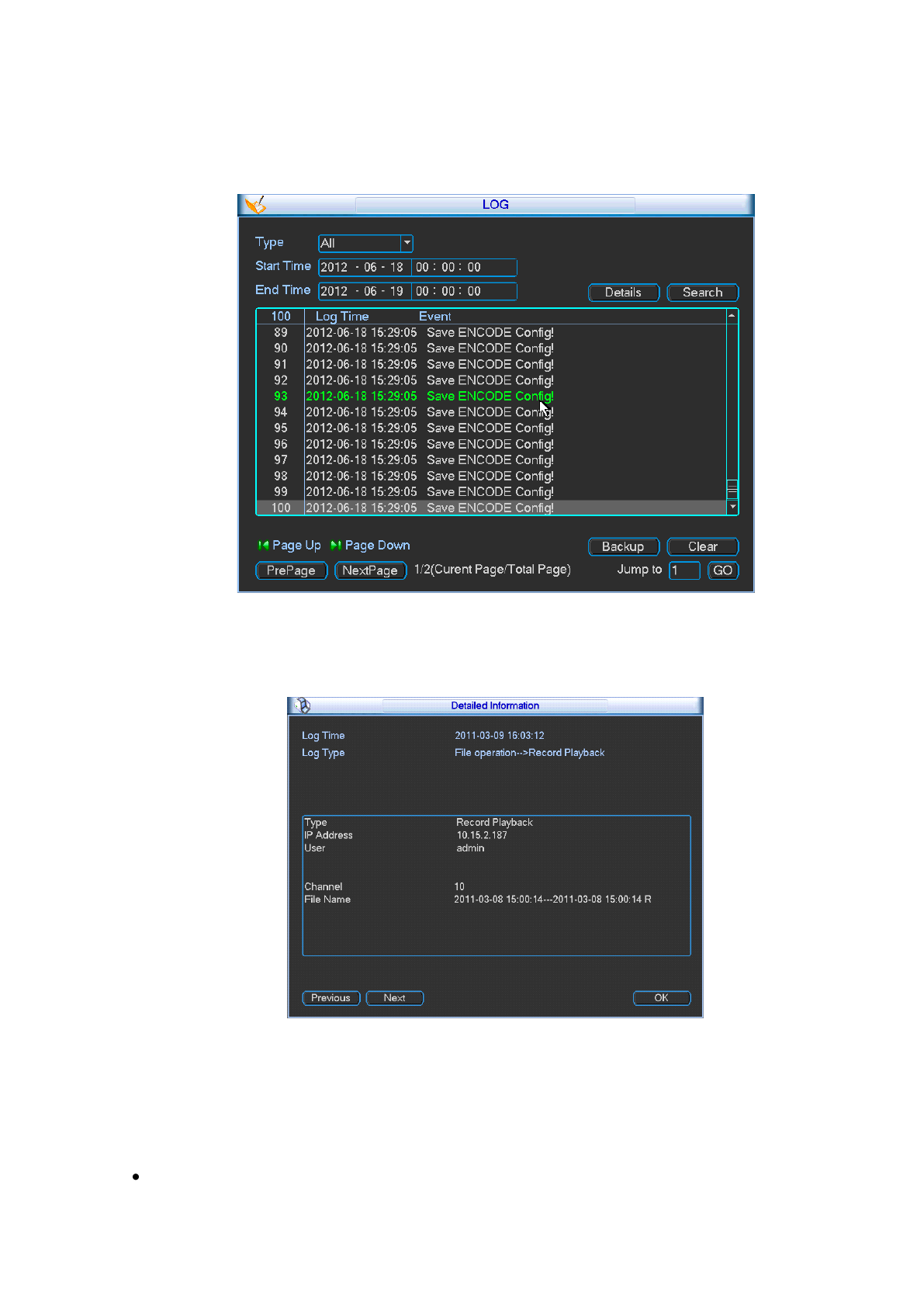Select log entry number 97
Image resolution: width=924 pixels, height=1307 pixels.
pos(491,459)
